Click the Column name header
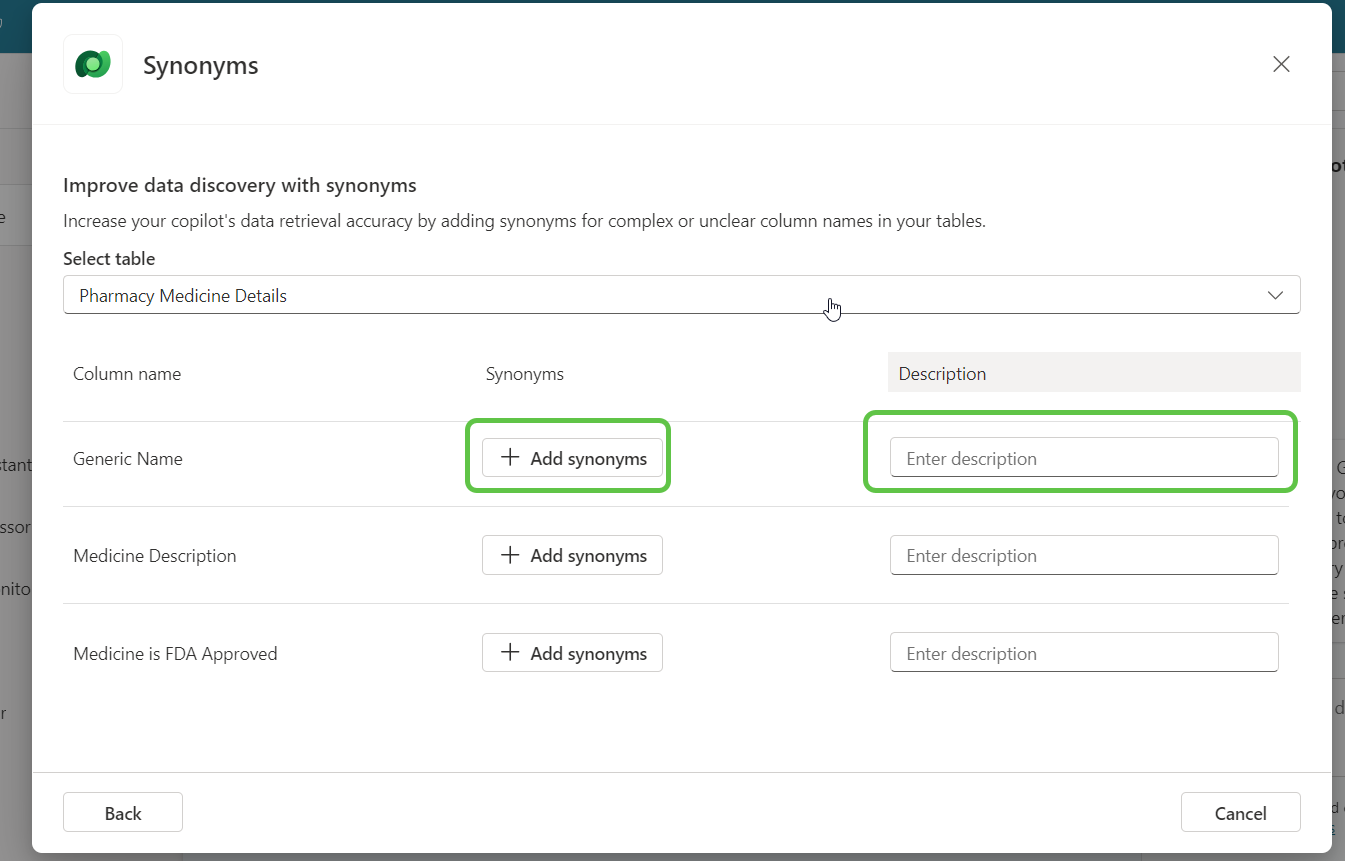Viewport: 1345px width, 861px height. [127, 374]
